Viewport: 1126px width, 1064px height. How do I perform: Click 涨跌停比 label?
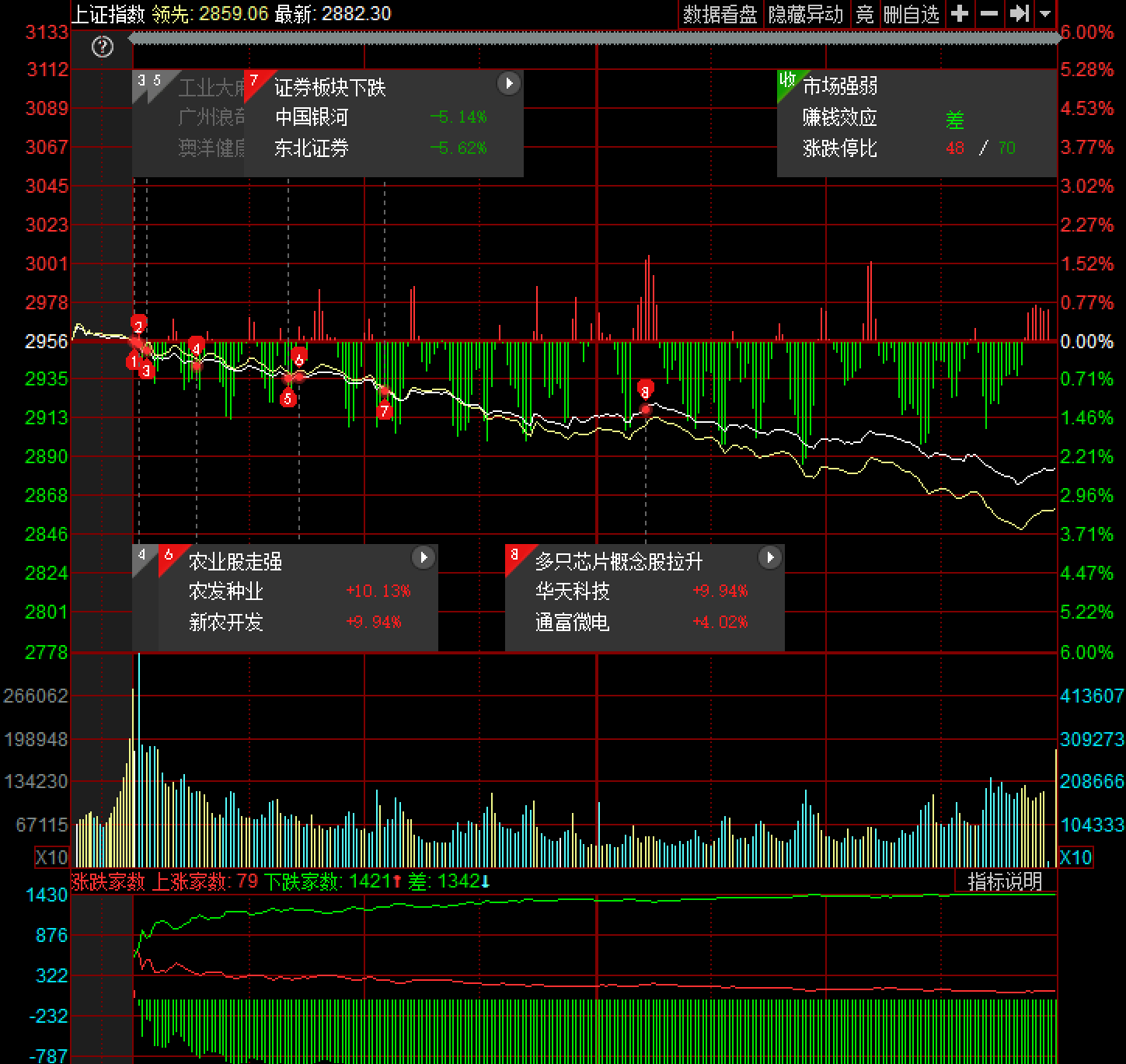click(840, 148)
